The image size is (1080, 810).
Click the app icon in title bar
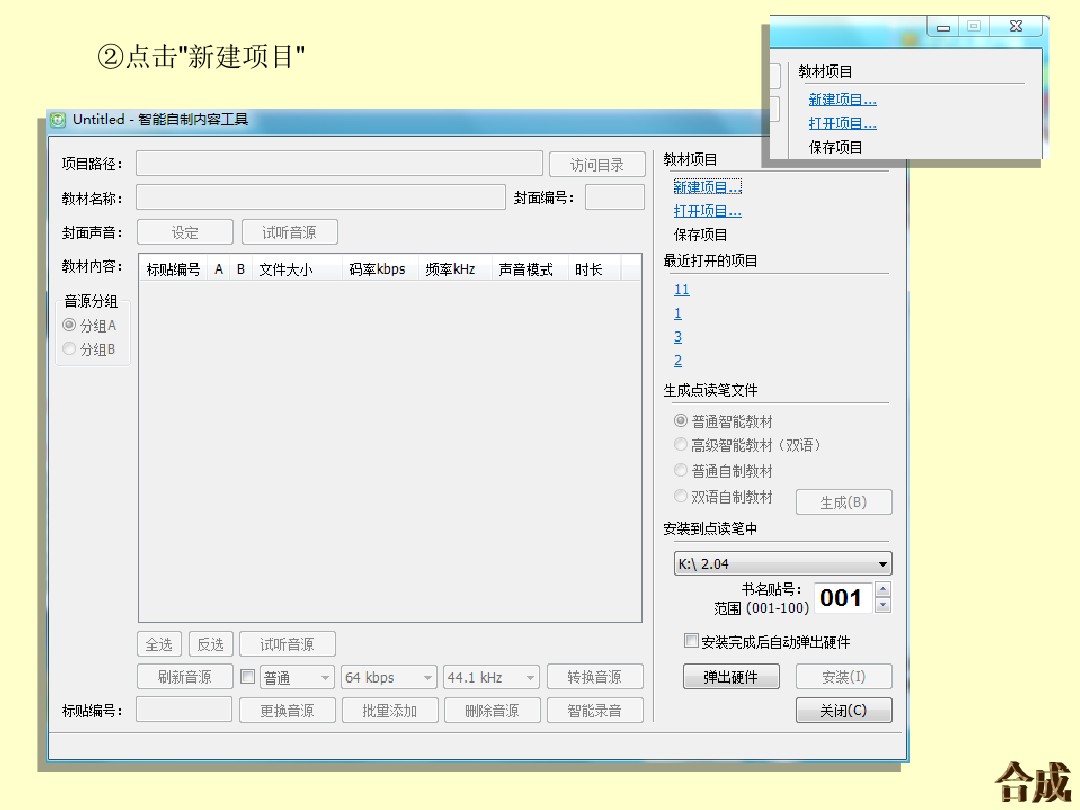59,120
